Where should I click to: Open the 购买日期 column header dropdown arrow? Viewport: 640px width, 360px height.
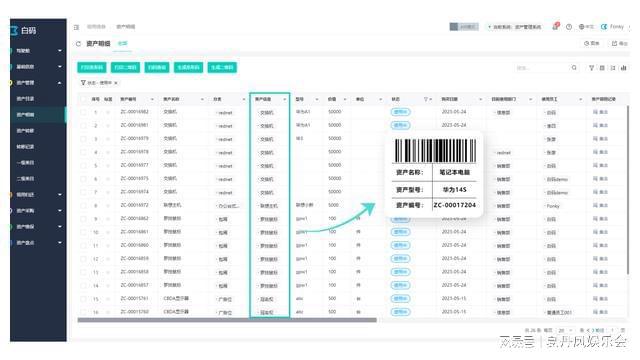pyautogui.click(x=480, y=100)
